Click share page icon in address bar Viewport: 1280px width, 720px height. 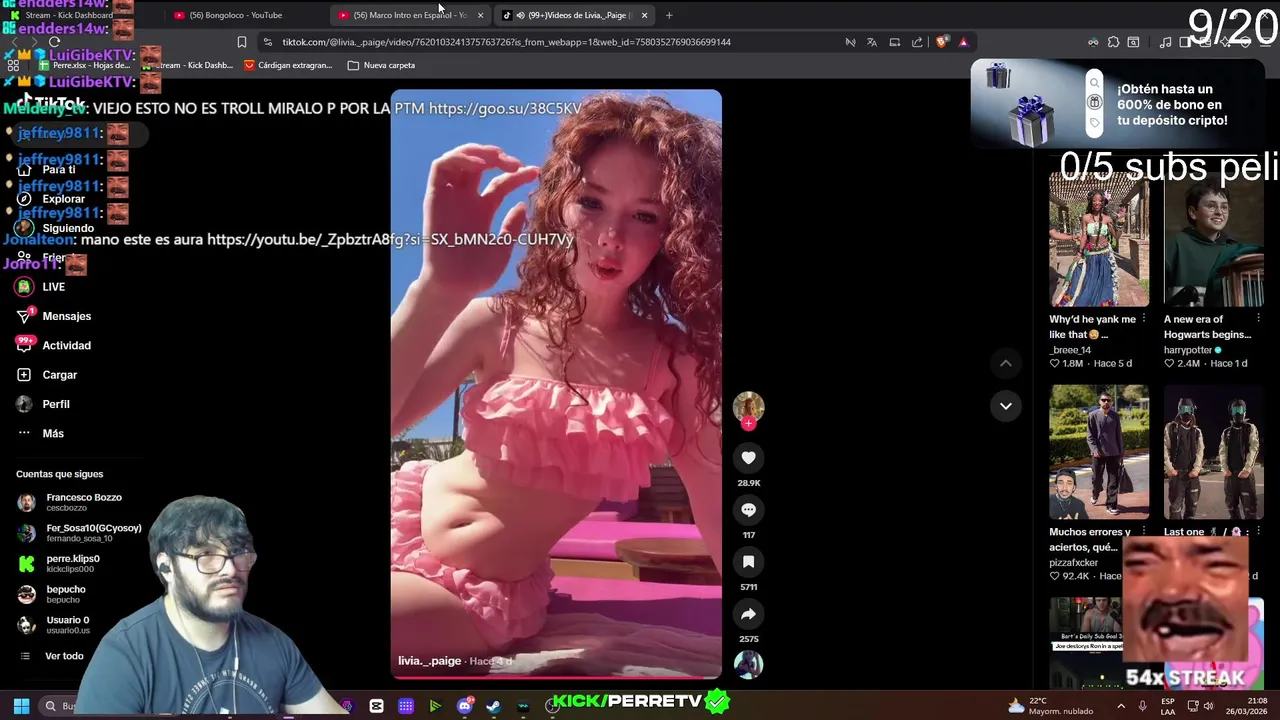pyautogui.click(x=917, y=42)
